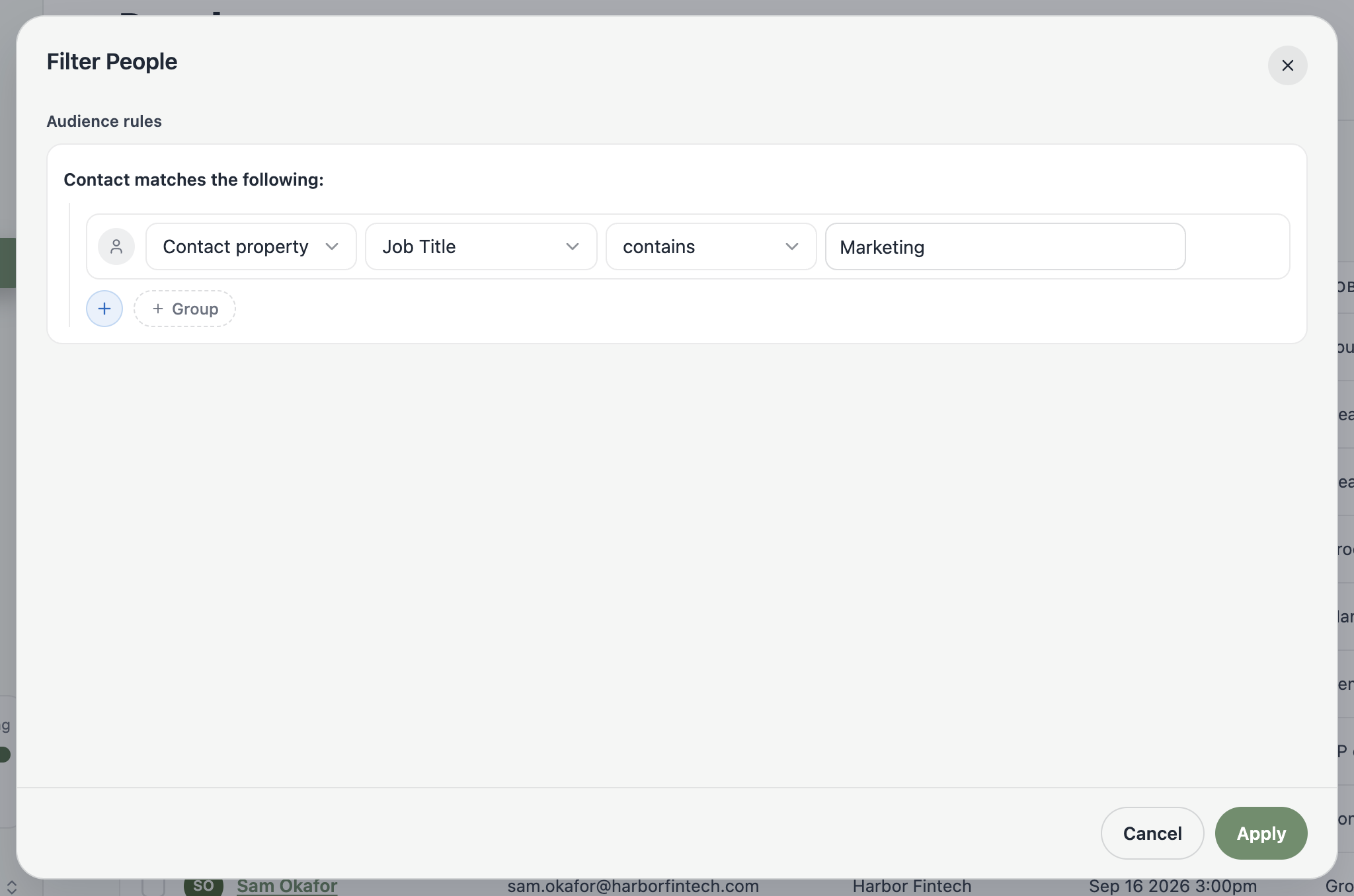Click 'Contact matches the following:' heading
The image size is (1354, 896).
(x=194, y=180)
